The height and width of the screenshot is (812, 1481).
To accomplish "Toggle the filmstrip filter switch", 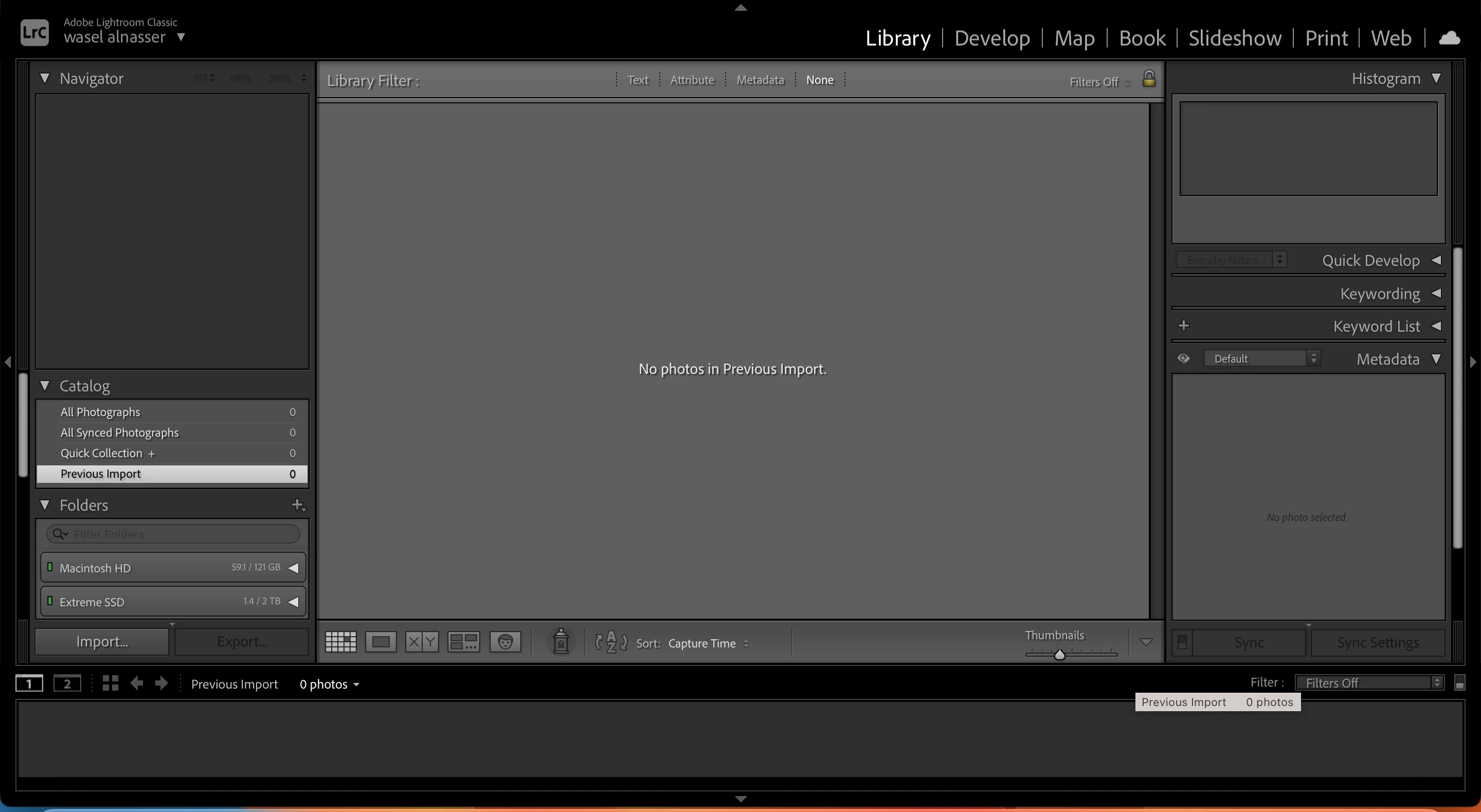I will [x=1459, y=683].
